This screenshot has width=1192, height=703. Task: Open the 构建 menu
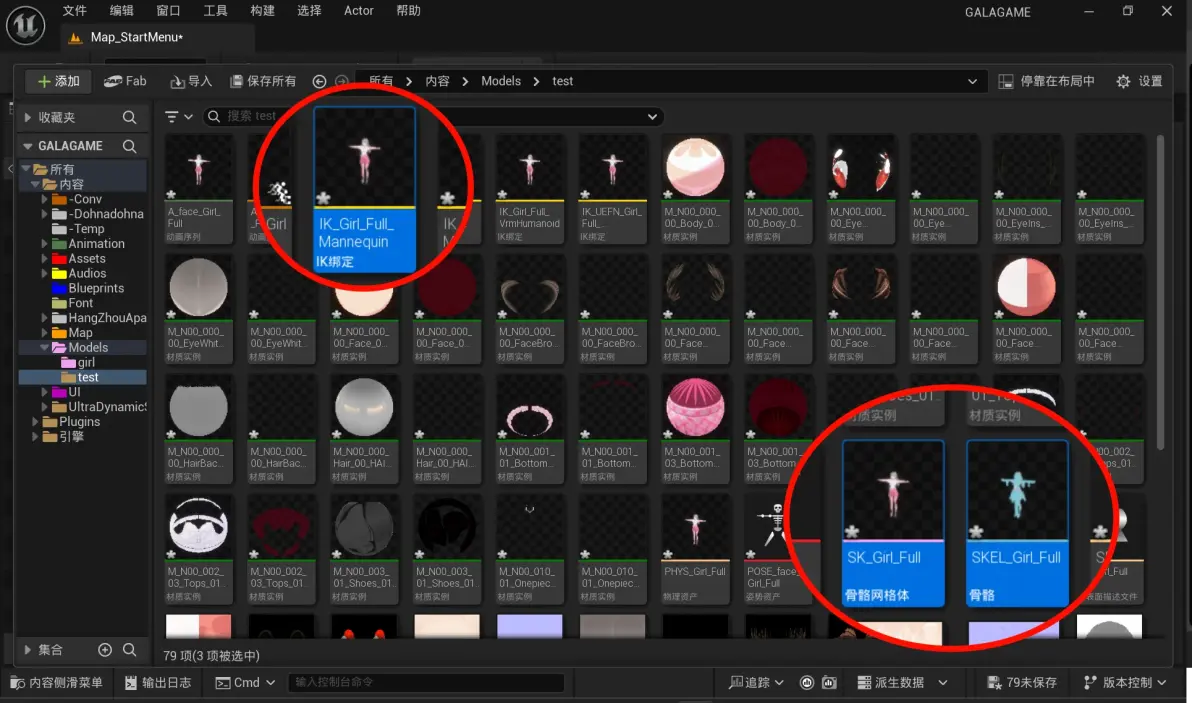tap(262, 11)
